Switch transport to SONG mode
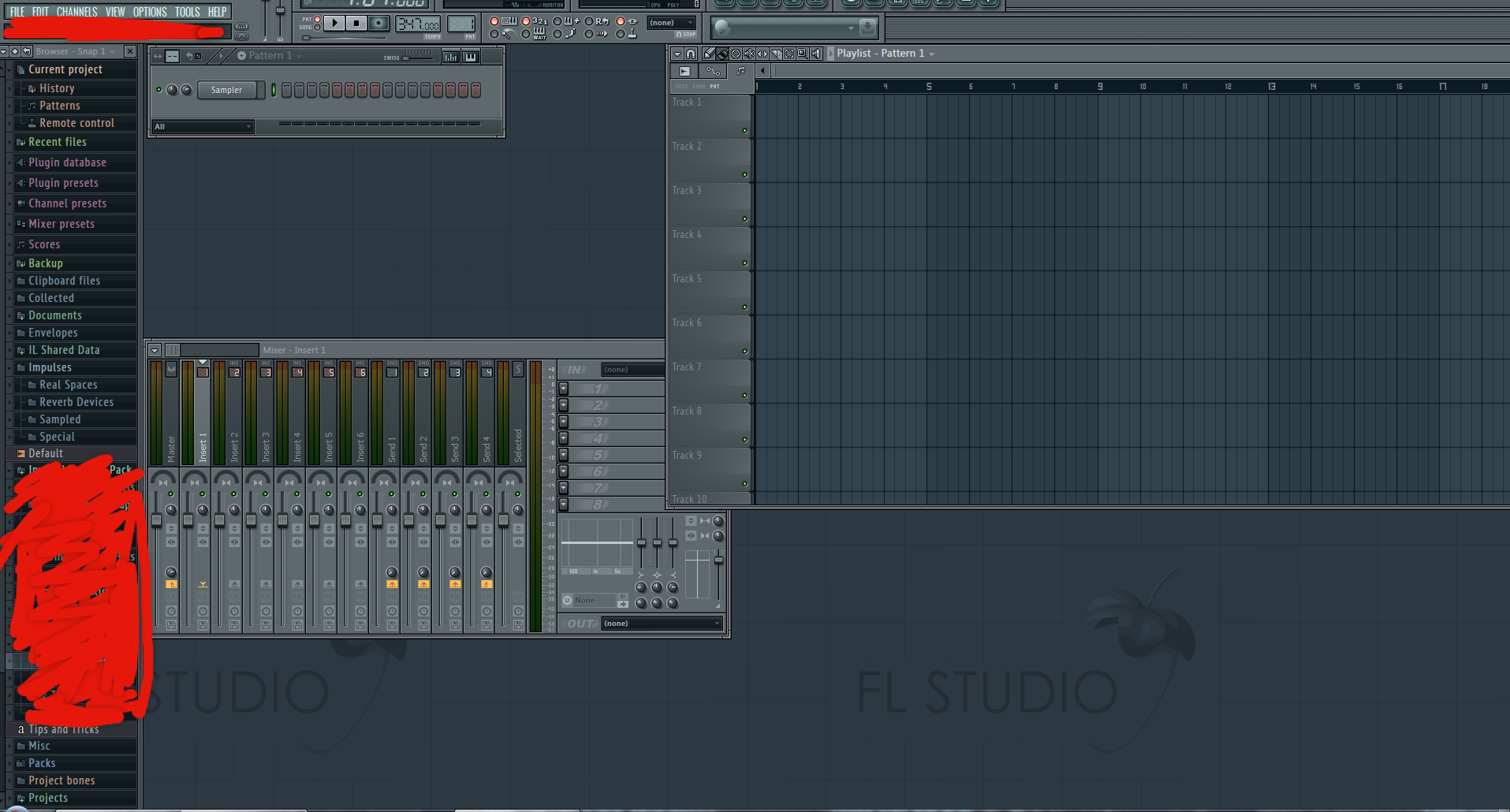 [317, 27]
